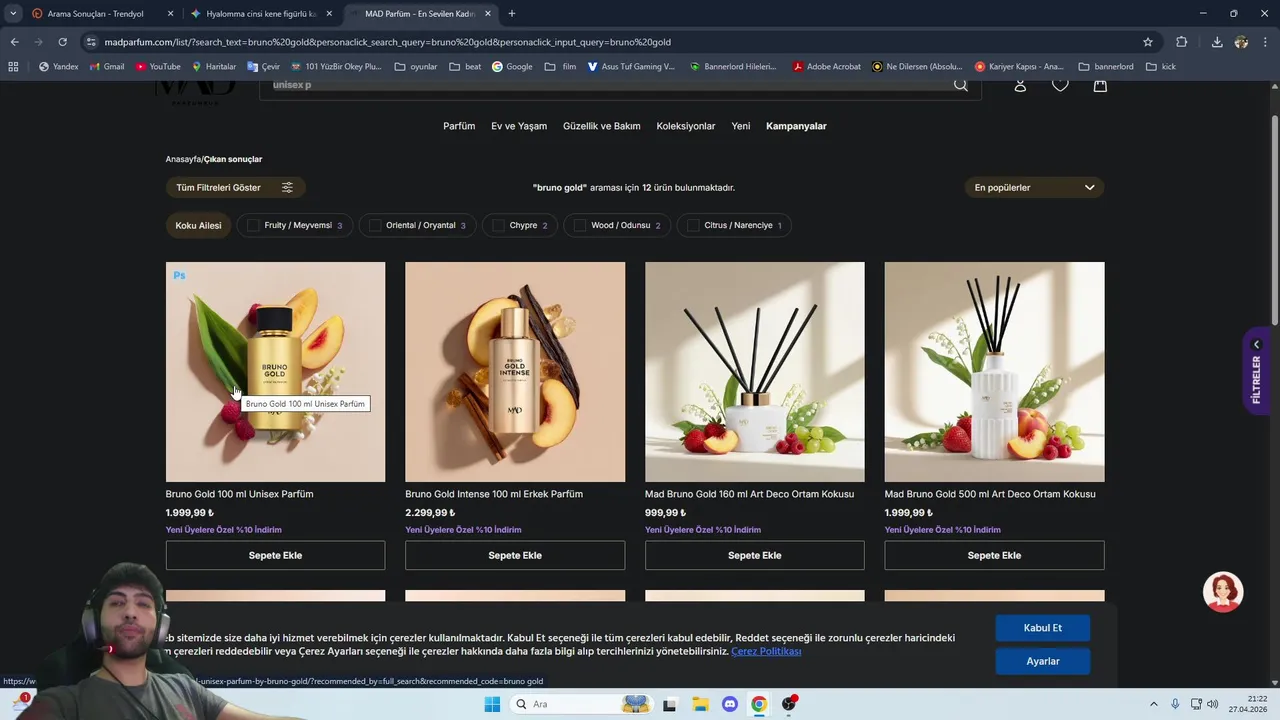The height and width of the screenshot is (720, 1280).
Task: Add Mad Bruno Gold 500 ml to cart
Action: pos(994,555)
